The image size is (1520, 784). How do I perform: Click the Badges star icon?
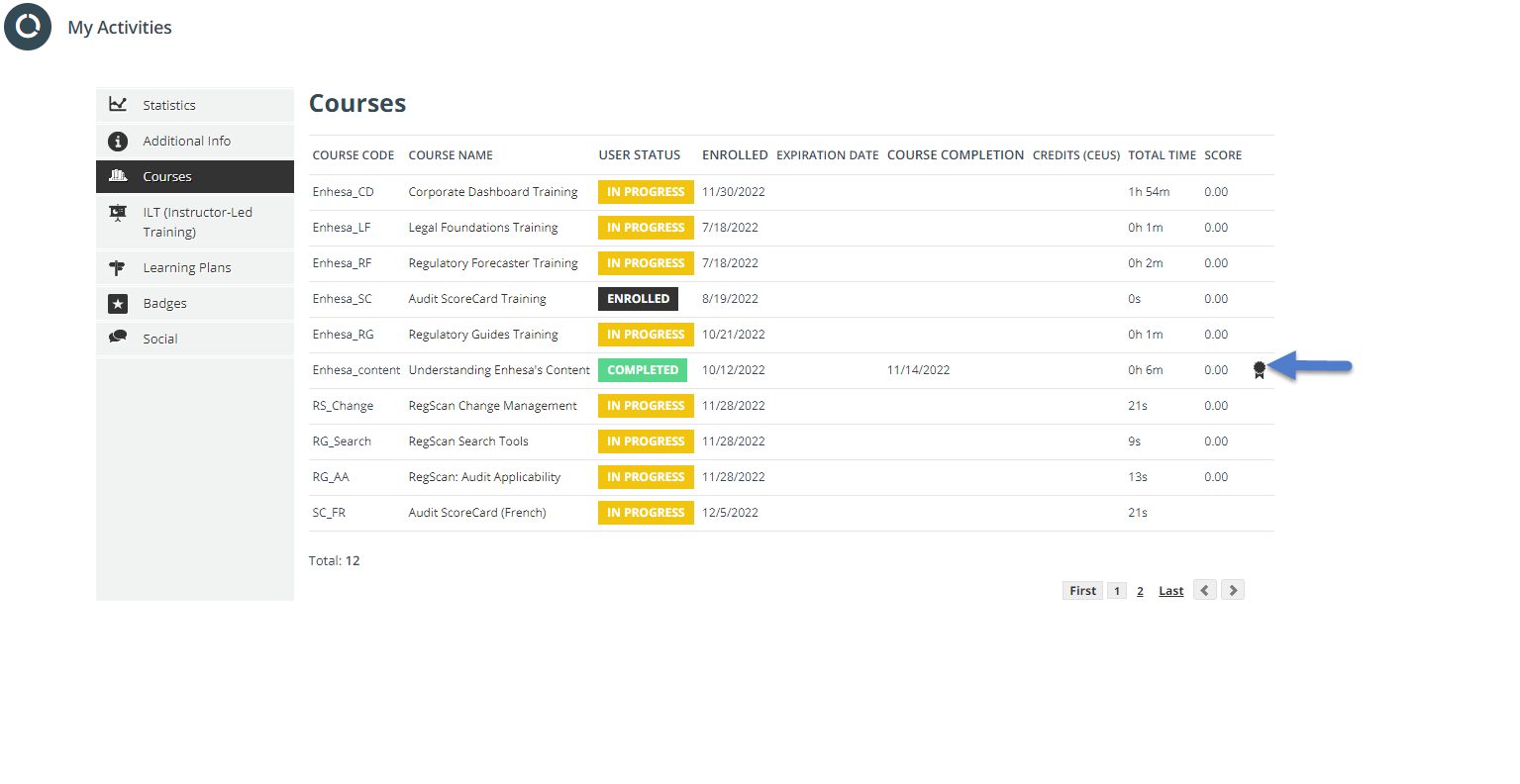coord(118,304)
